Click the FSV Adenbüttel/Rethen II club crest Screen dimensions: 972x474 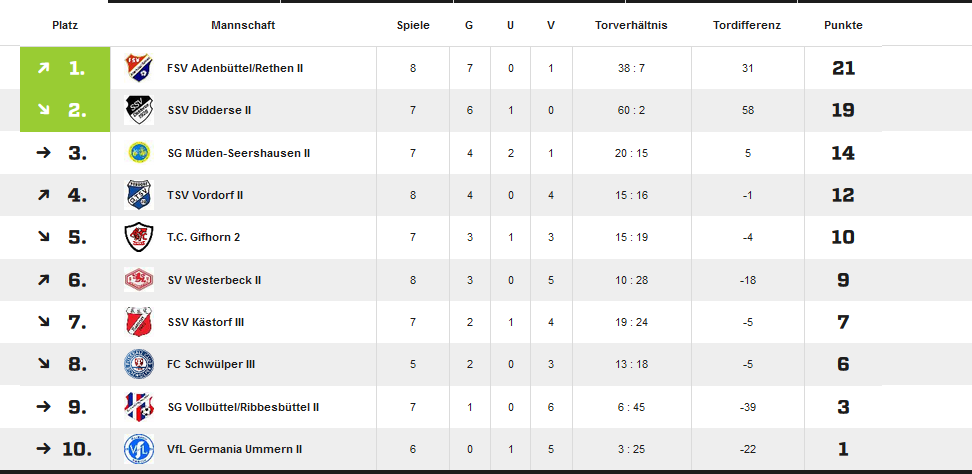click(x=139, y=68)
